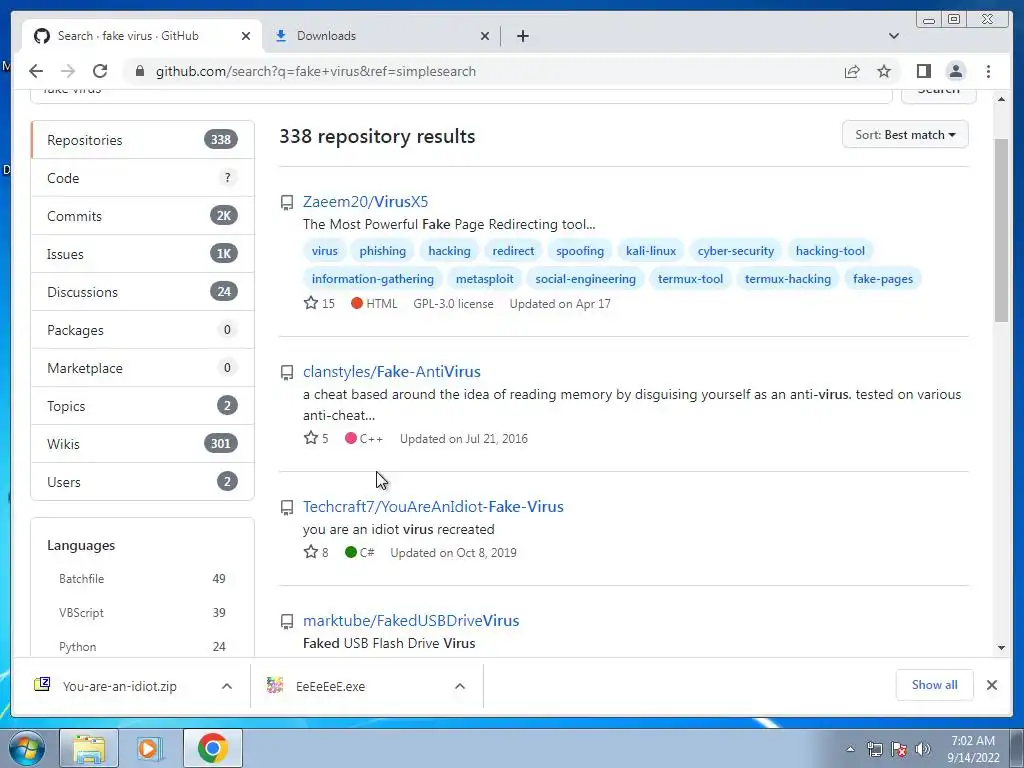Screen dimensions: 1024x768
Task: Share this page via share icon
Action: [x=852, y=71]
